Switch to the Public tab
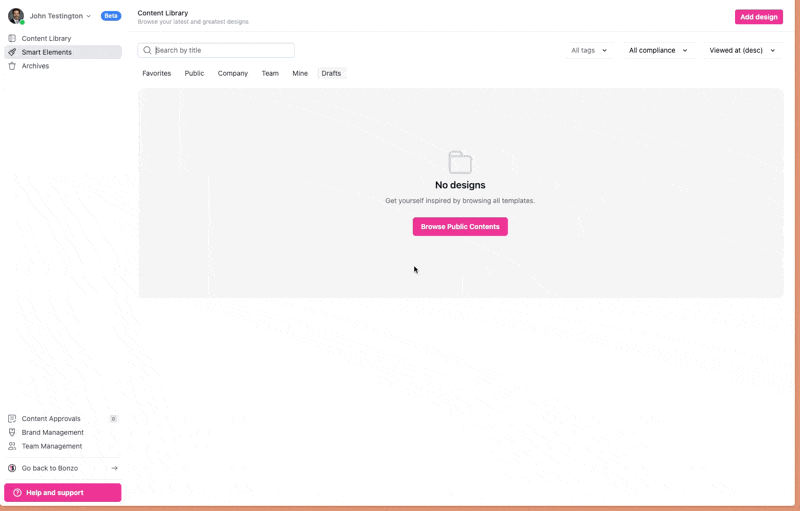The image size is (800, 511). (x=194, y=73)
